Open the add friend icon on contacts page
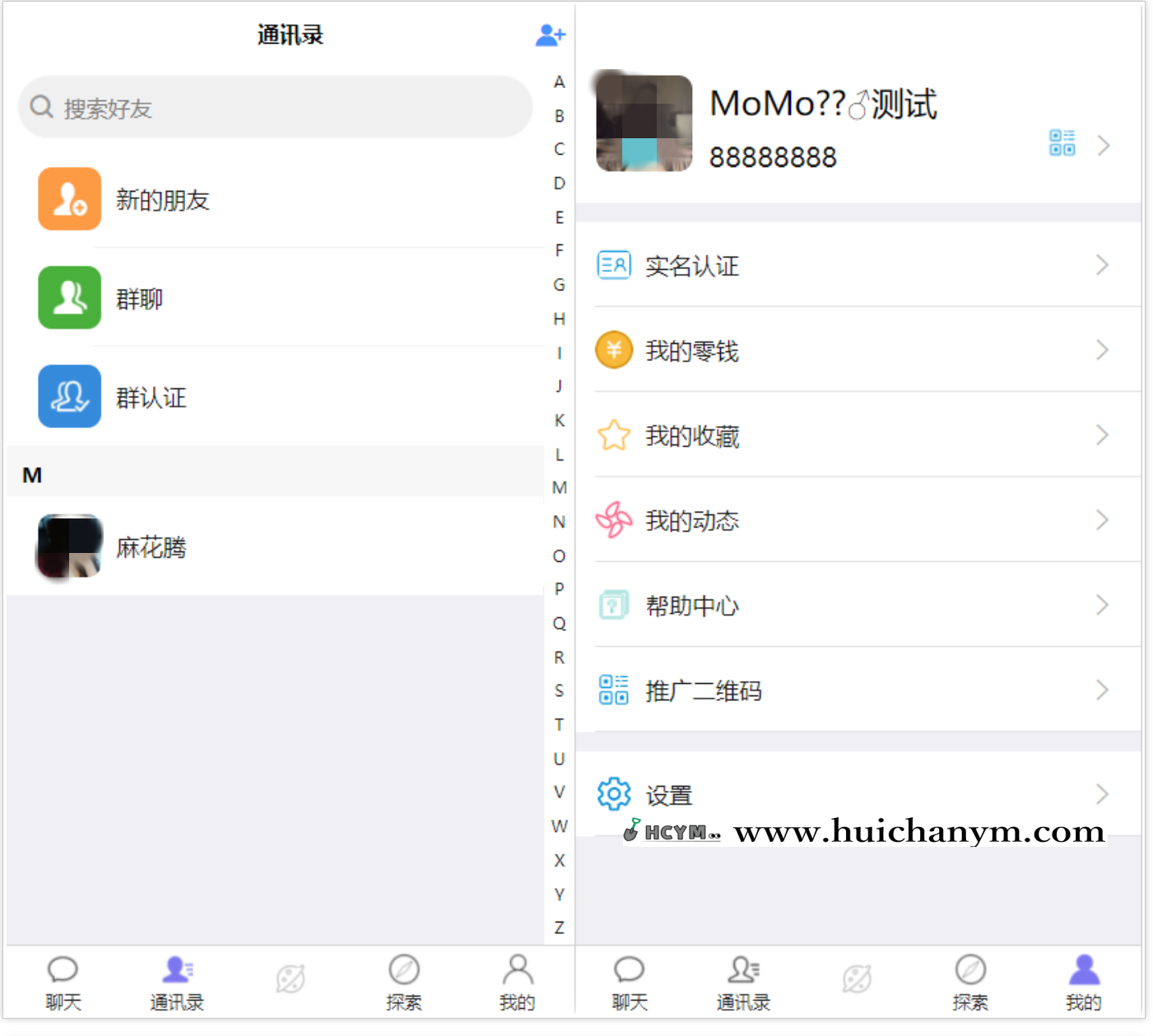 [x=550, y=35]
